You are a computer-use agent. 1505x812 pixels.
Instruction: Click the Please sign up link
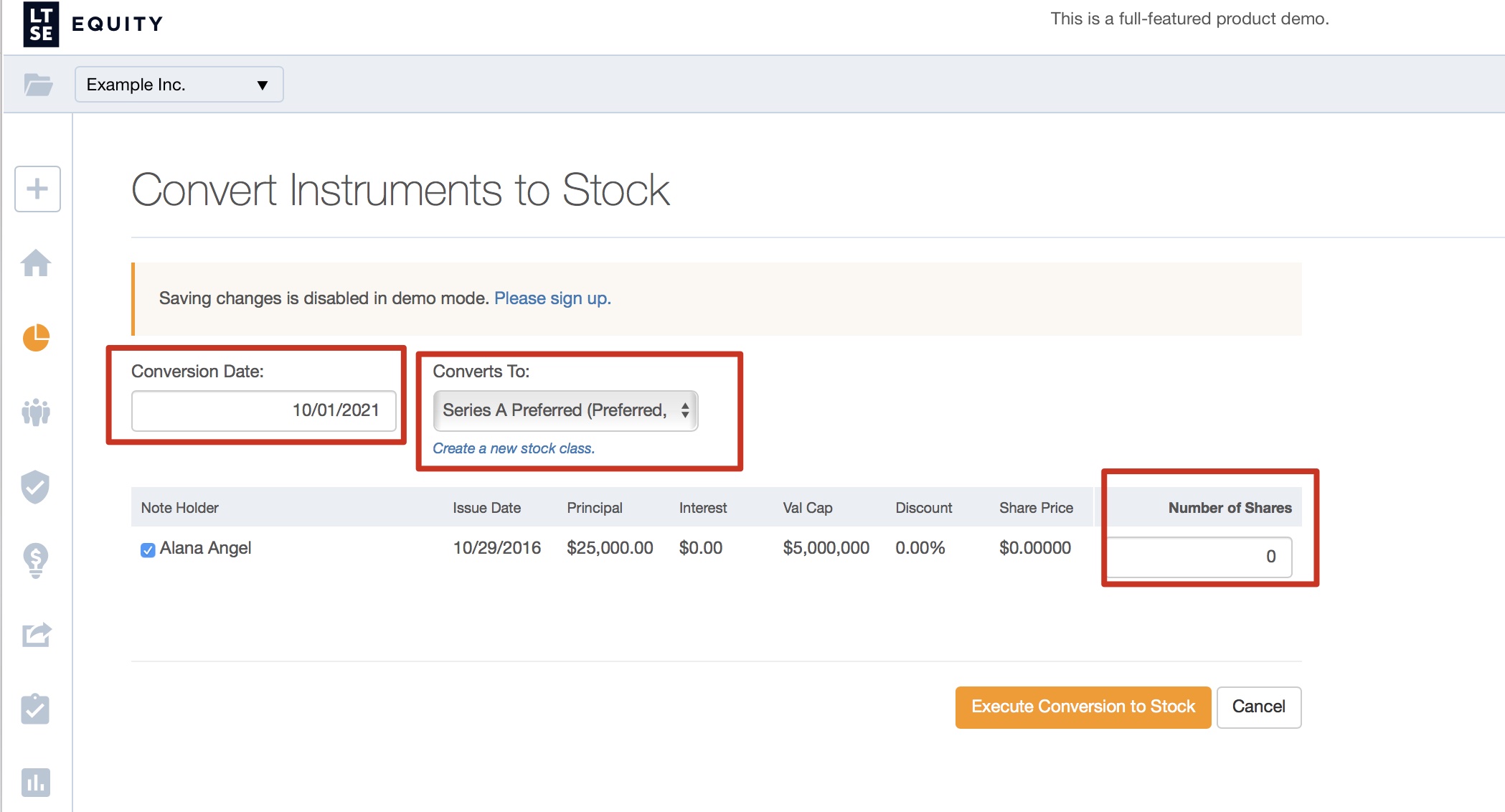point(552,298)
